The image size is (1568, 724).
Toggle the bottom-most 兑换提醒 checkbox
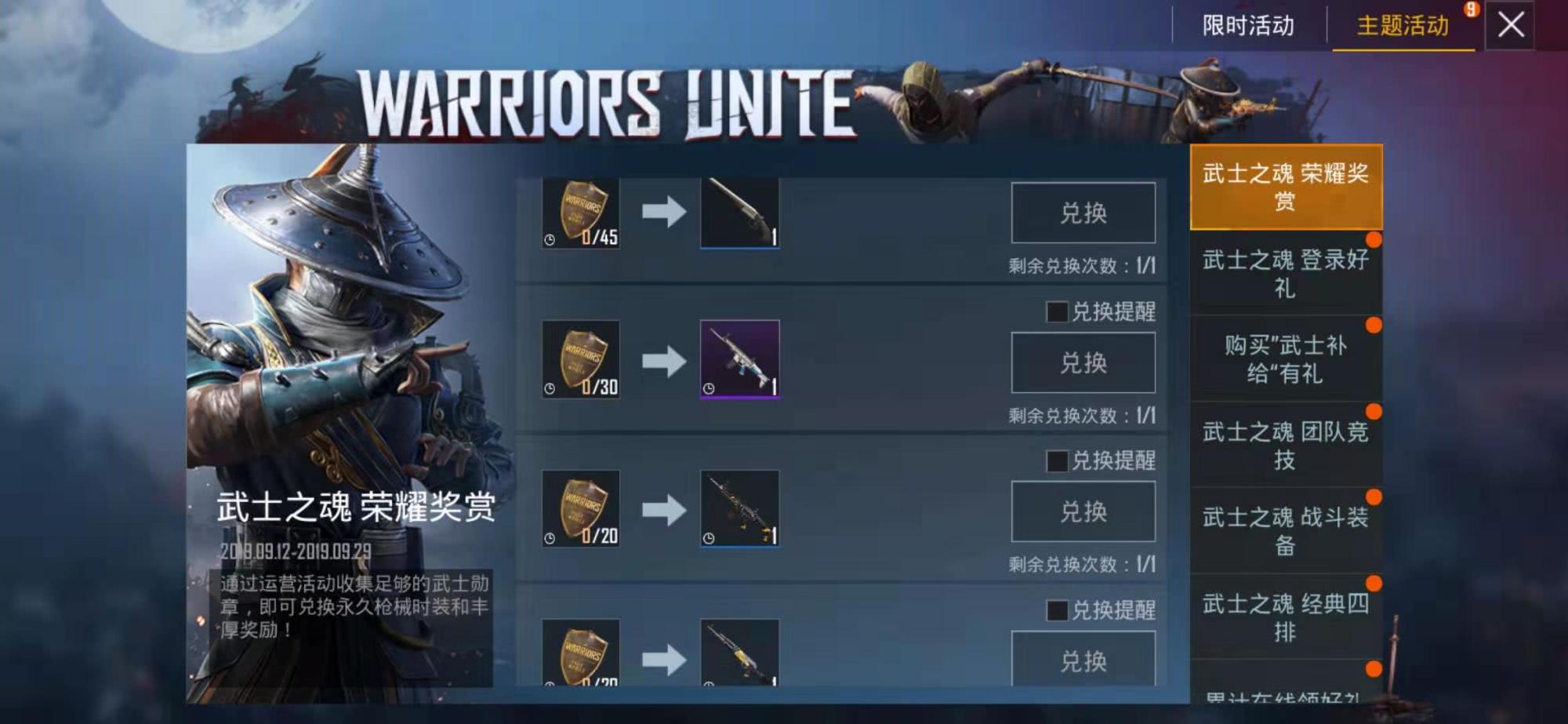[1057, 610]
